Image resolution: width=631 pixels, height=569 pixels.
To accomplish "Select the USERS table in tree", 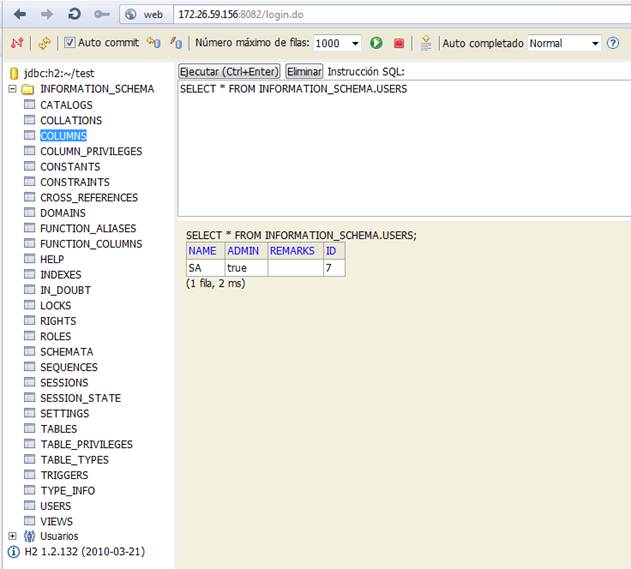I will pos(55,506).
